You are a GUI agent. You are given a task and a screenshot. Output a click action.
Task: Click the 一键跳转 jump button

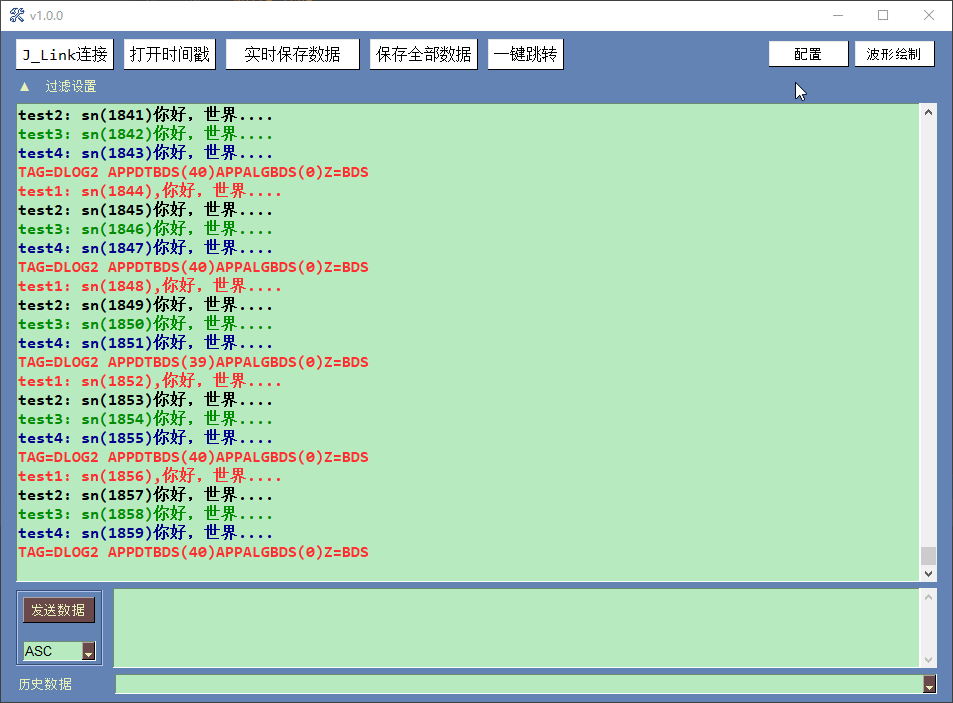[x=526, y=55]
